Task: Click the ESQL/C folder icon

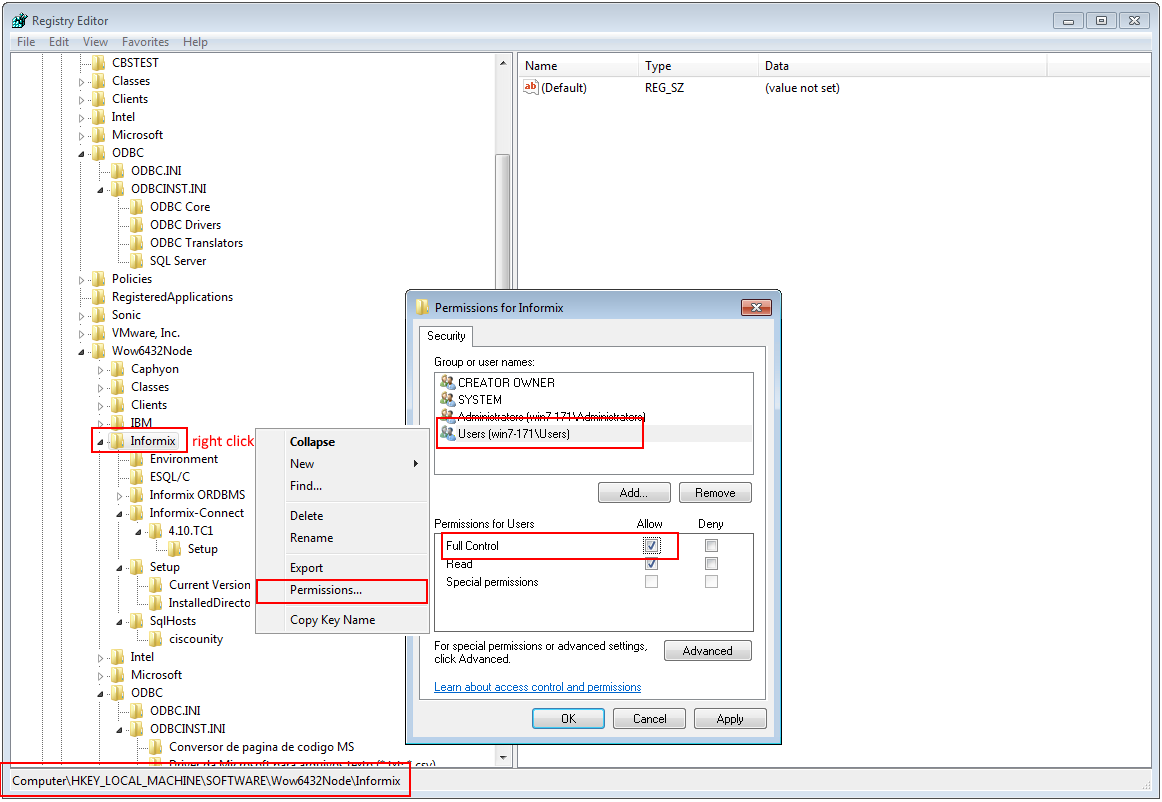Action: 137,477
